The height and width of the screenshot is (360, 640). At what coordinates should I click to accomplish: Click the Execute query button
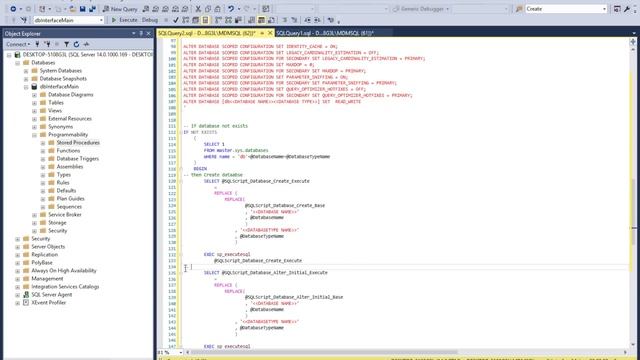coord(124,20)
